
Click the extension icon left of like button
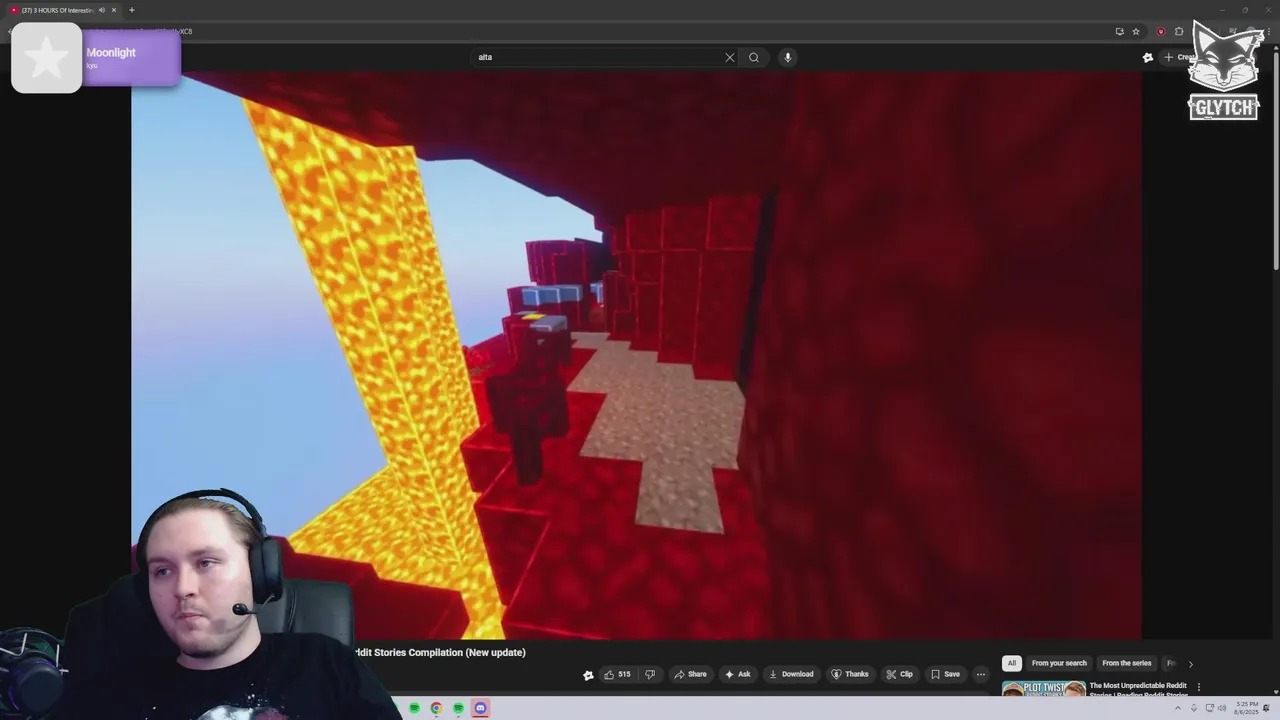pos(588,675)
